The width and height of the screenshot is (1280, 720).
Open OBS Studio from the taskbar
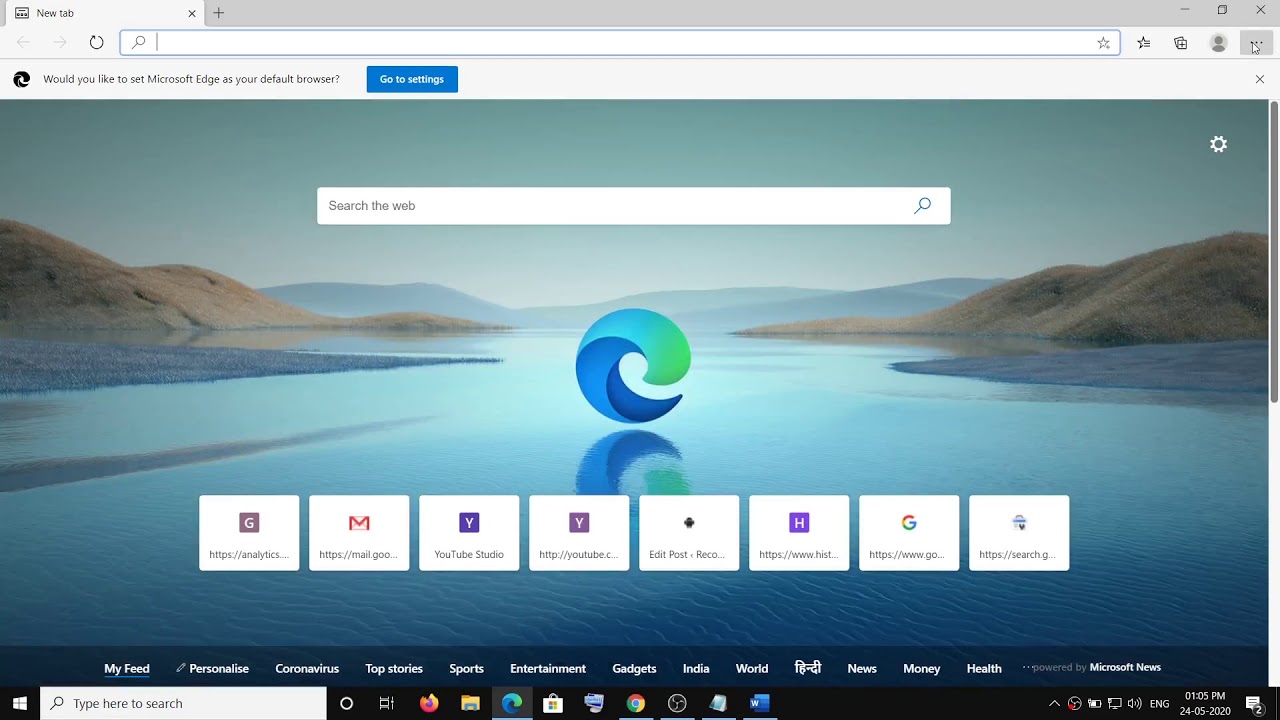click(677, 703)
